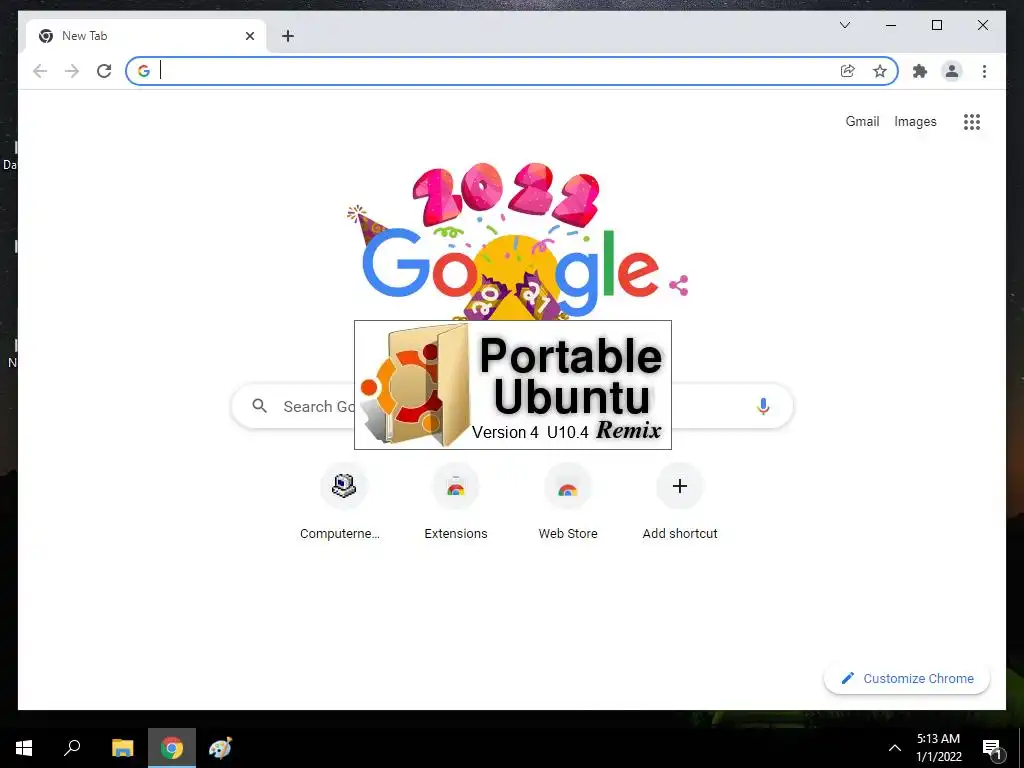Open the Windows Start menu
This screenshot has height=768, width=1024.
click(x=24, y=748)
